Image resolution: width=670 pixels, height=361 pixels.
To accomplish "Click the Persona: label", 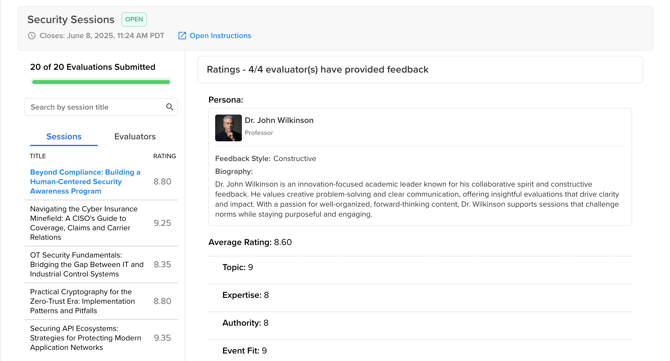I will click(226, 100).
